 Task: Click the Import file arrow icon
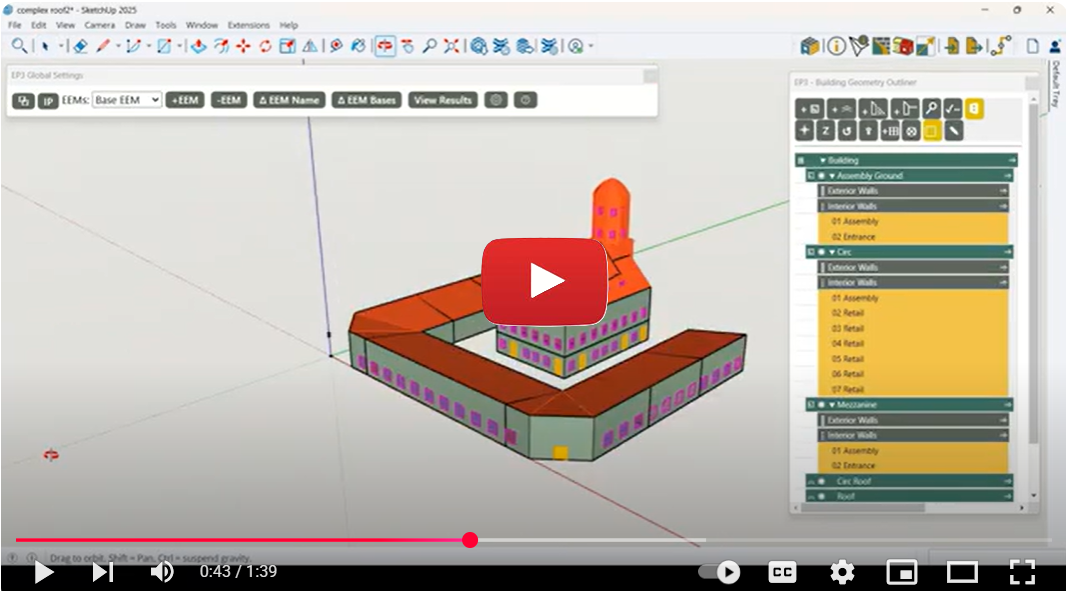point(952,46)
